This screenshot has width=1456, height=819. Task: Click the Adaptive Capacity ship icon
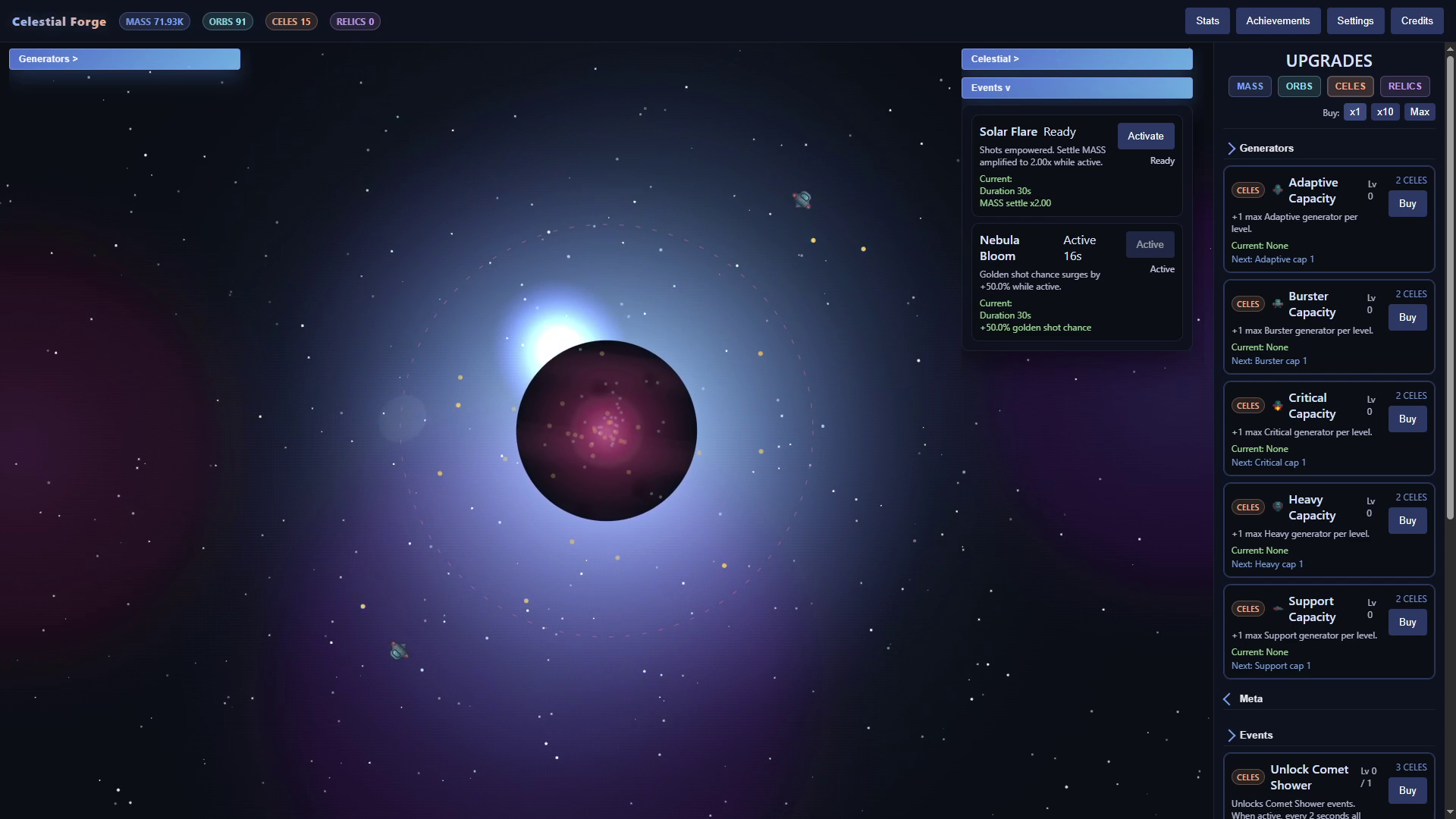[x=1278, y=190]
